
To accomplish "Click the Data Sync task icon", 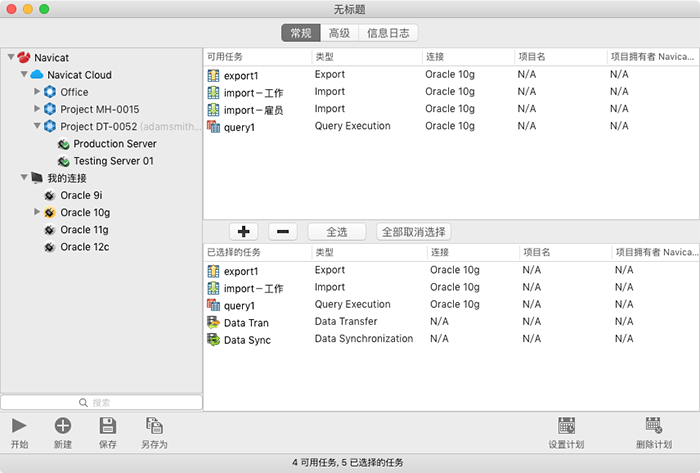I will (x=213, y=340).
